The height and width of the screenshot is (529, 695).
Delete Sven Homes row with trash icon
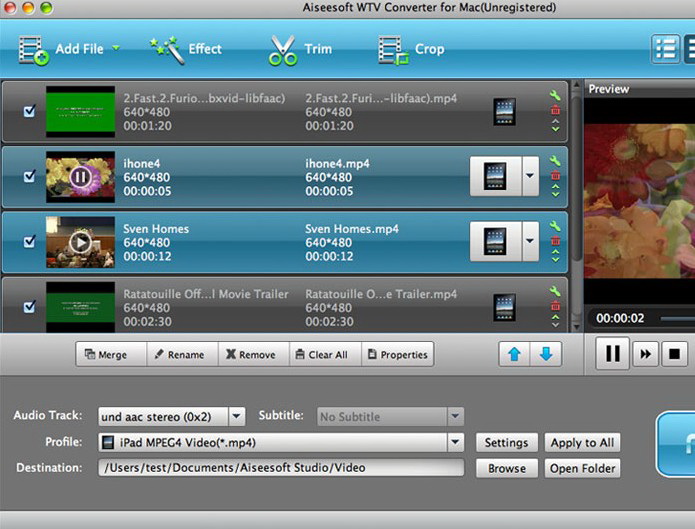click(555, 241)
